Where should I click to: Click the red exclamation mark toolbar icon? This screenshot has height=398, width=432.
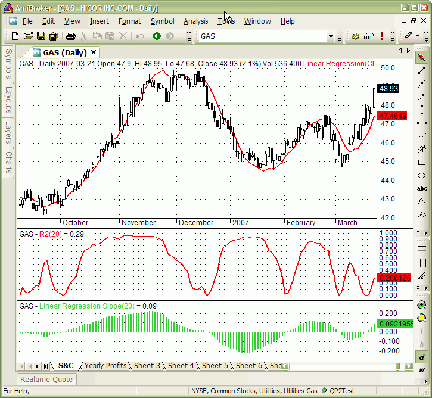pos(382,36)
